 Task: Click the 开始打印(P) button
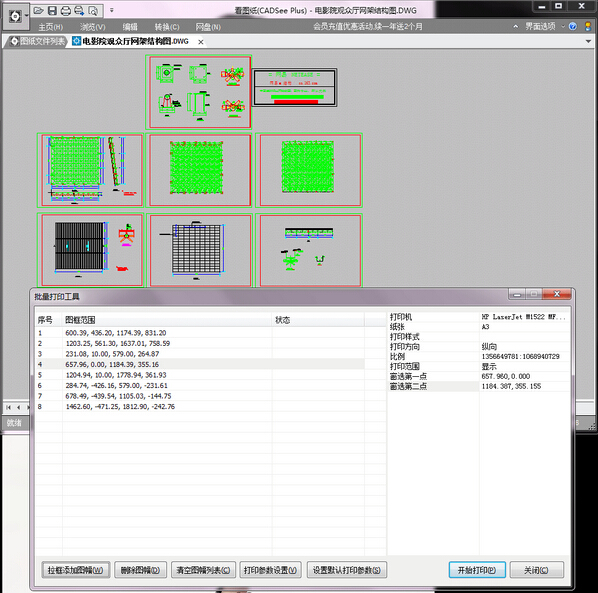(477, 570)
